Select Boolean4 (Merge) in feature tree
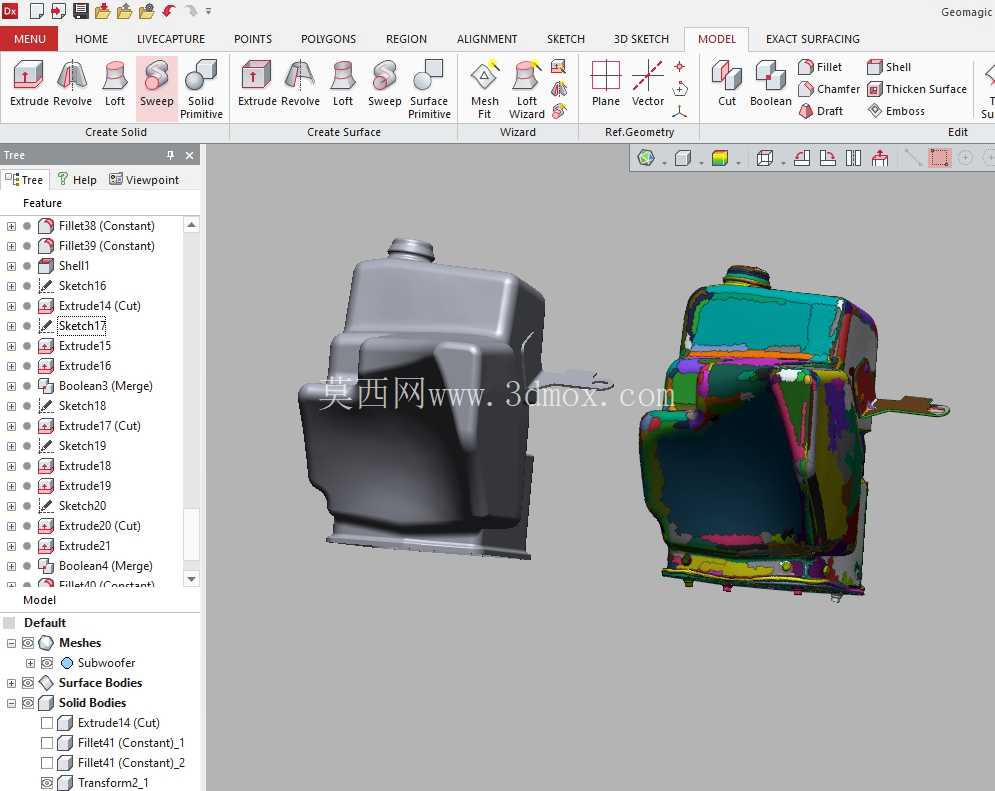Viewport: 995px width, 791px height. tap(105, 566)
